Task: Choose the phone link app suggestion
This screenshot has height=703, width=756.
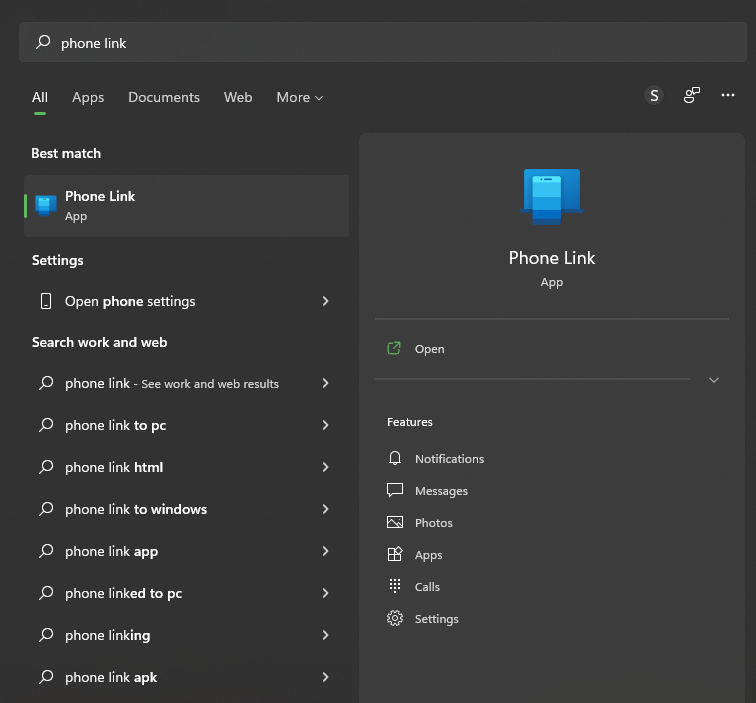Action: (x=186, y=551)
